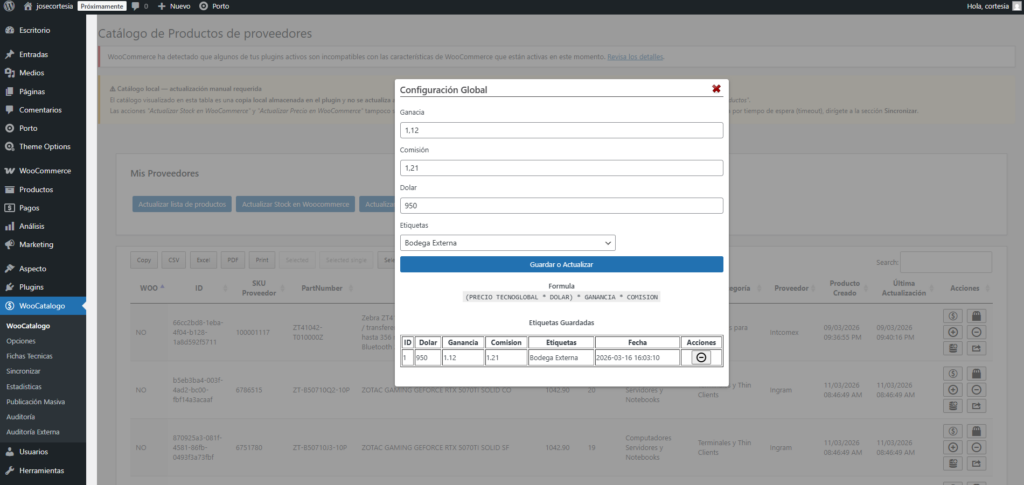The image size is (1024, 485).
Task: Click the comments bubble in admin bar
Action: (x=138, y=6)
